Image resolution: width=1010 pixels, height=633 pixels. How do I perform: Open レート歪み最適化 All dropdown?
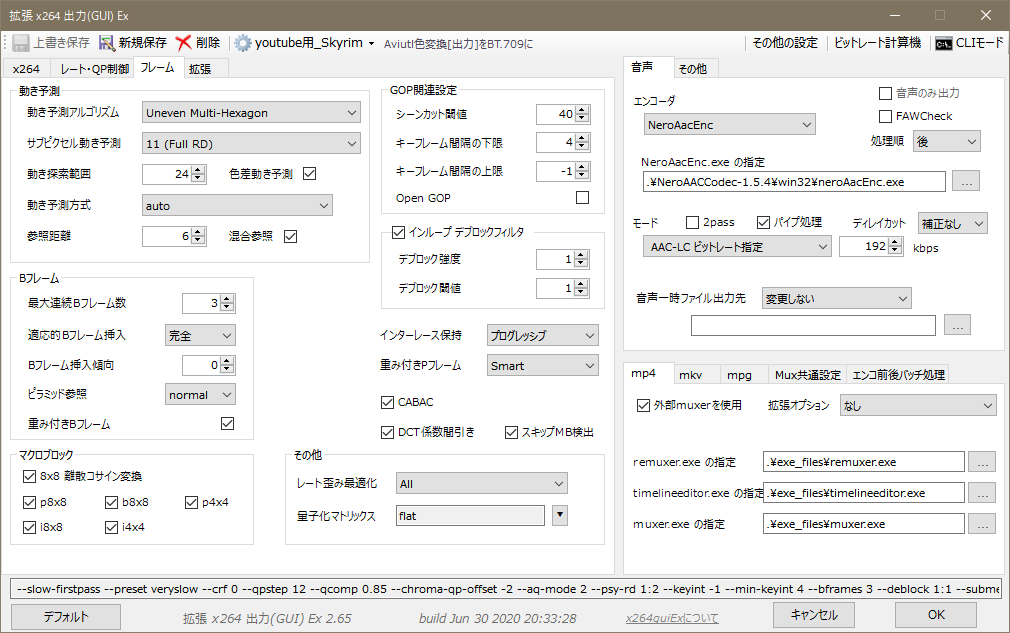[x=482, y=484]
